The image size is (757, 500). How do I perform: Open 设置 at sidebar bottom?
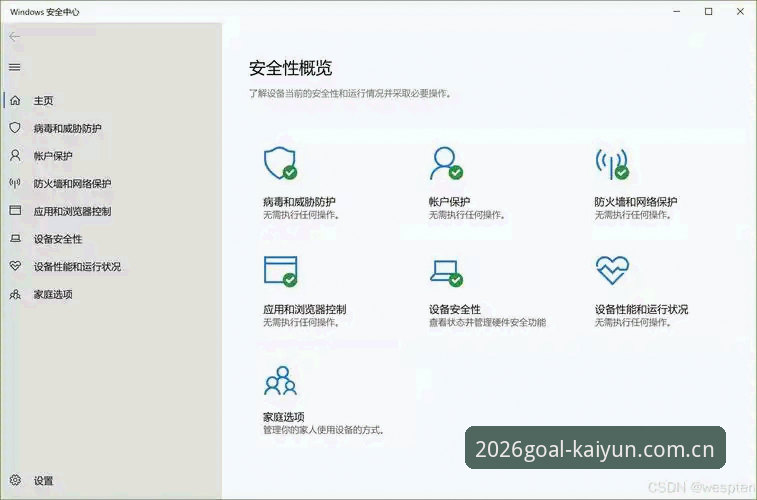click(43, 481)
